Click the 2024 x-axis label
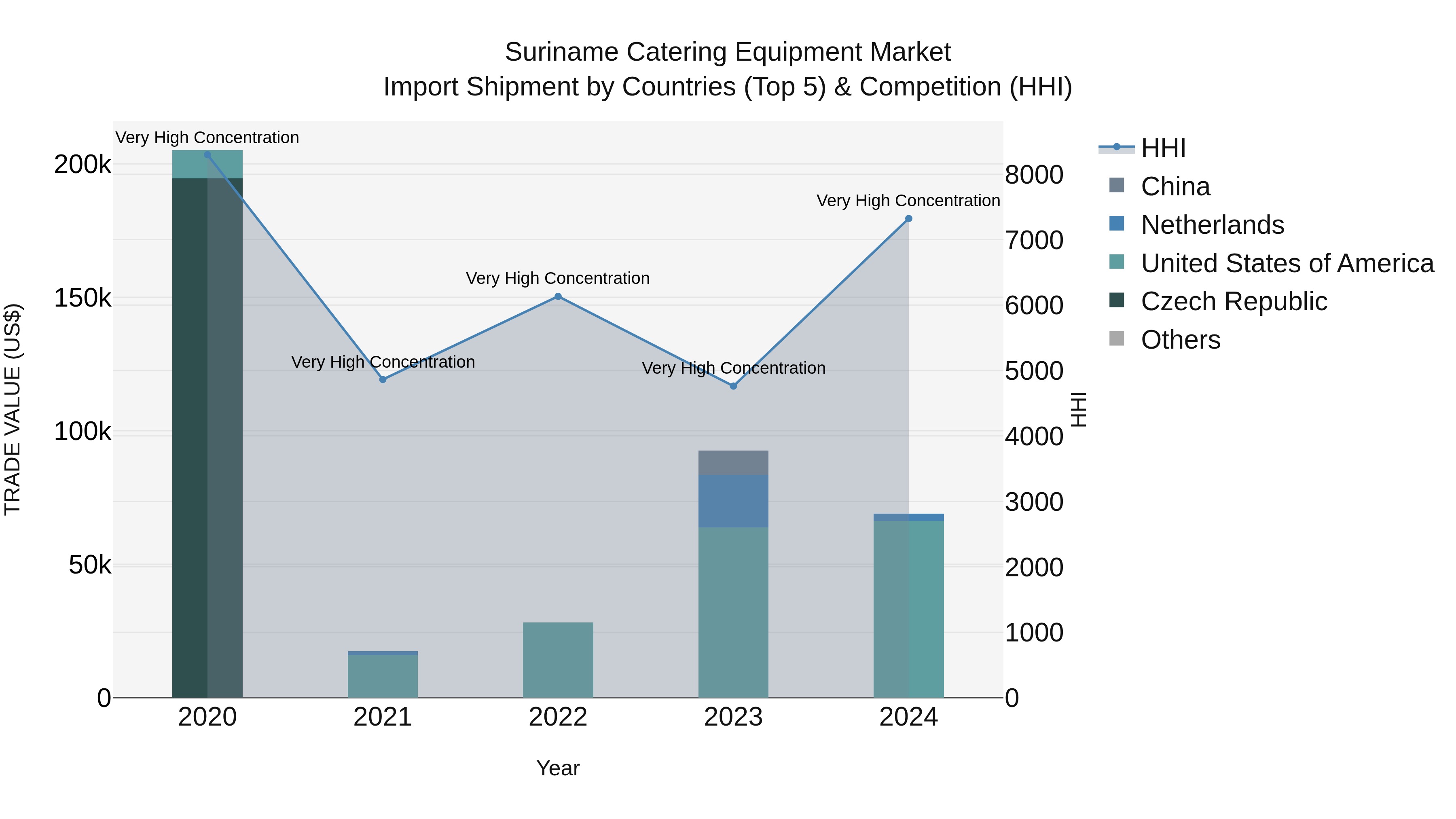The height and width of the screenshot is (819, 1456). click(x=909, y=717)
